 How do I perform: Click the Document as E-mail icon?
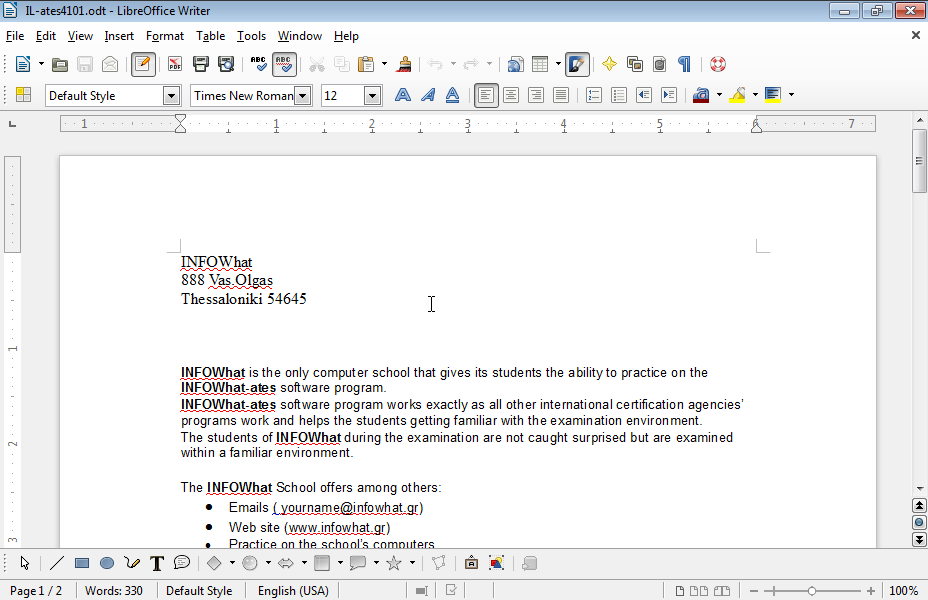[x=110, y=64]
